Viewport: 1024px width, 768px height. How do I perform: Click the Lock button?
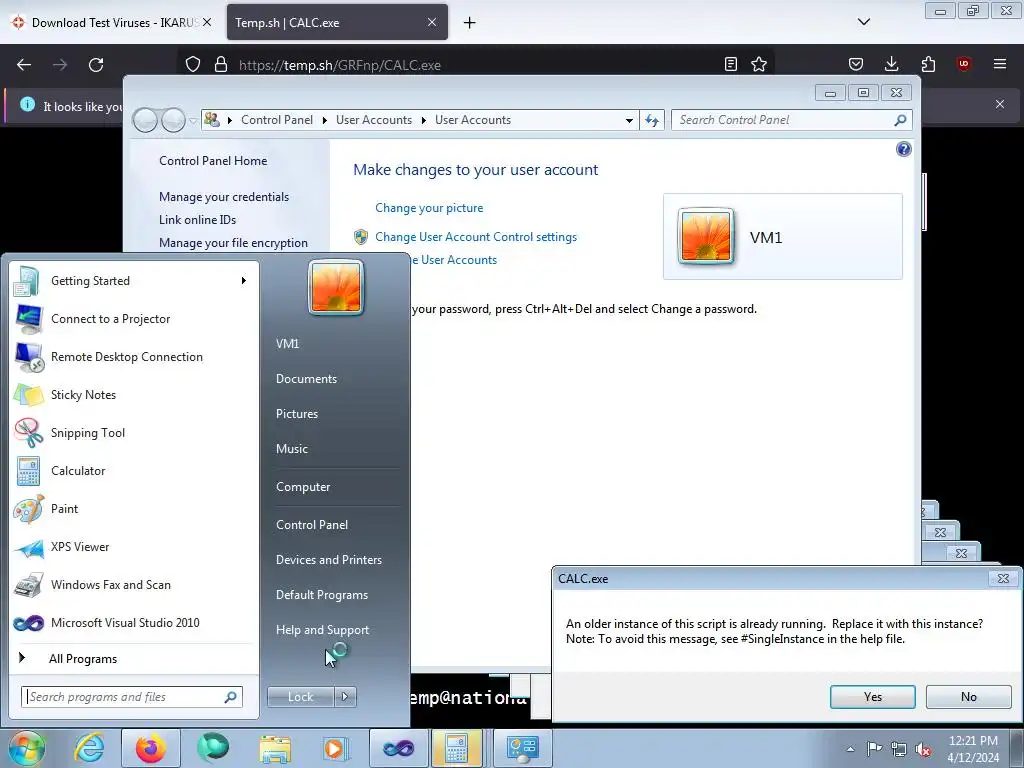(301, 697)
